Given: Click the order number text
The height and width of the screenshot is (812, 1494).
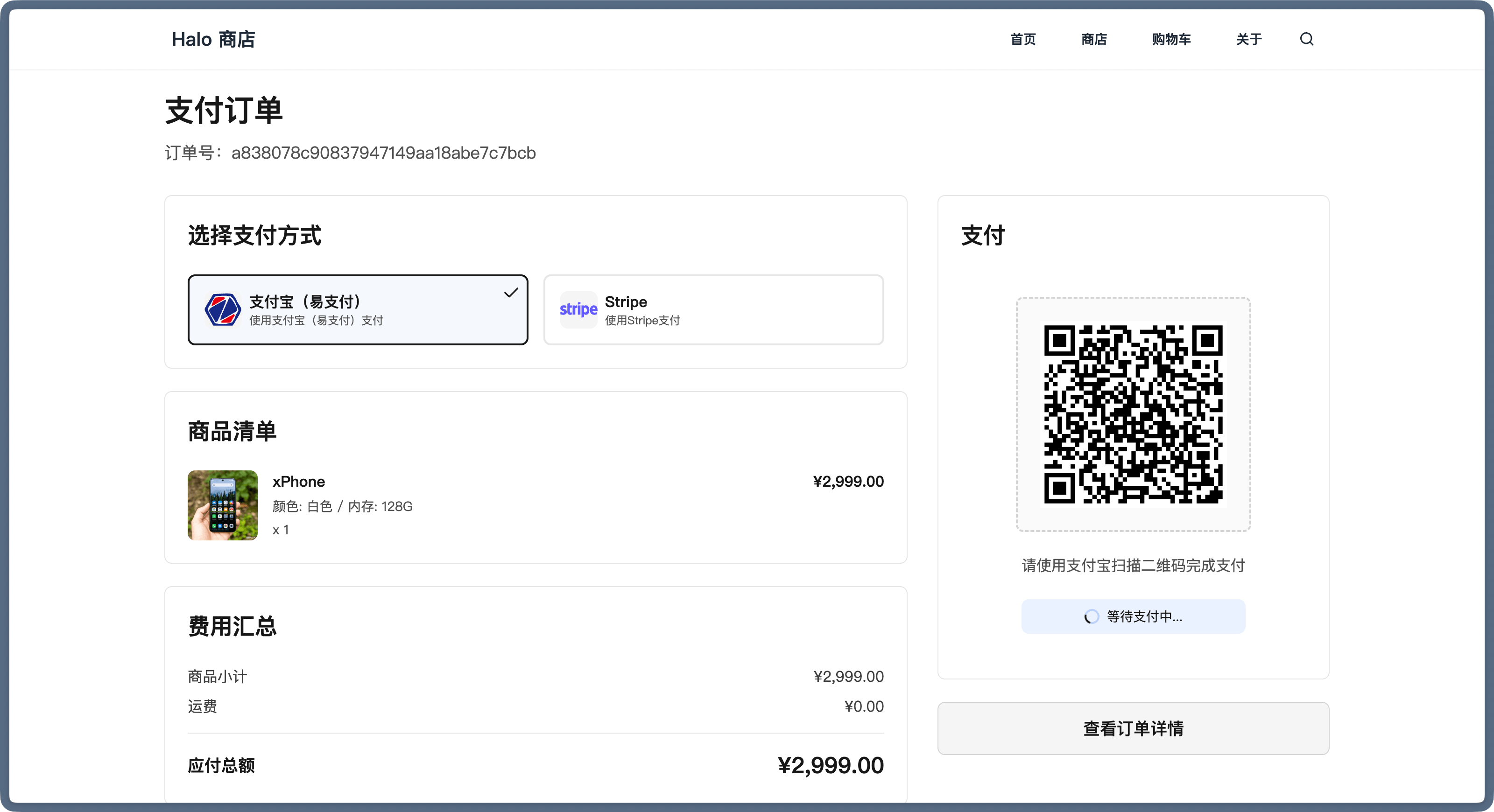Looking at the screenshot, I should coord(383,153).
